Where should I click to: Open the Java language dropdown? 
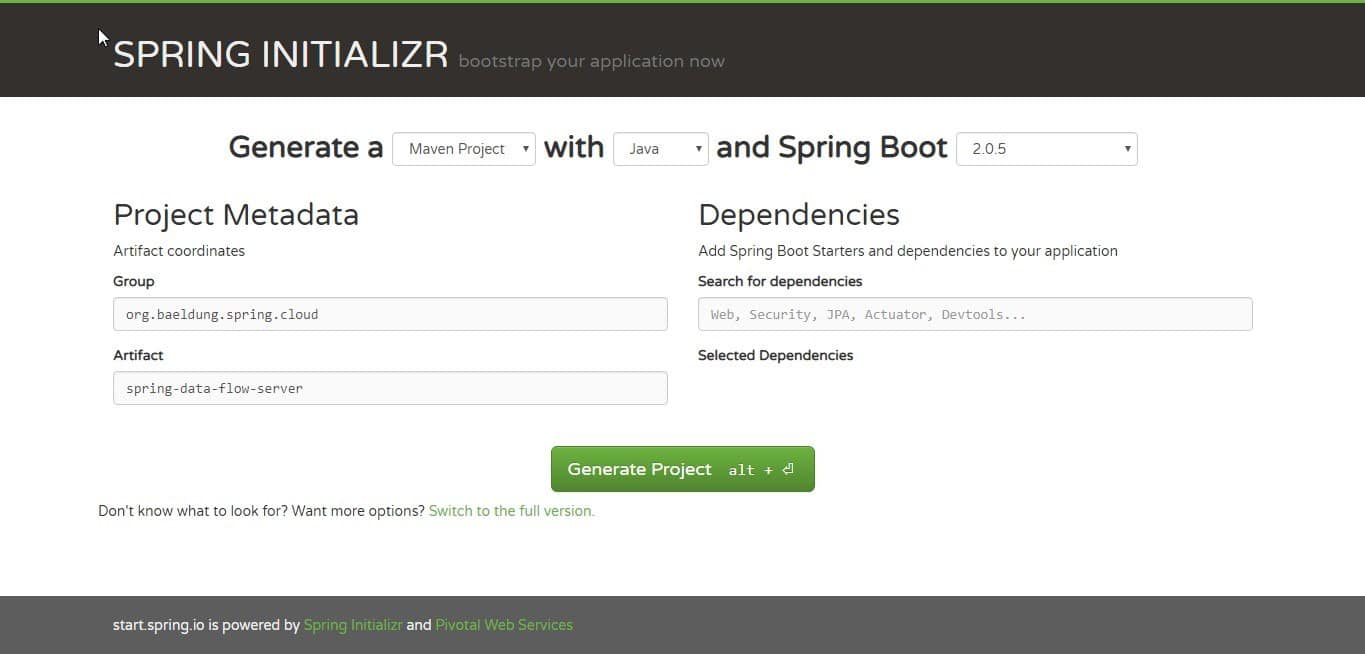pyautogui.click(x=661, y=149)
